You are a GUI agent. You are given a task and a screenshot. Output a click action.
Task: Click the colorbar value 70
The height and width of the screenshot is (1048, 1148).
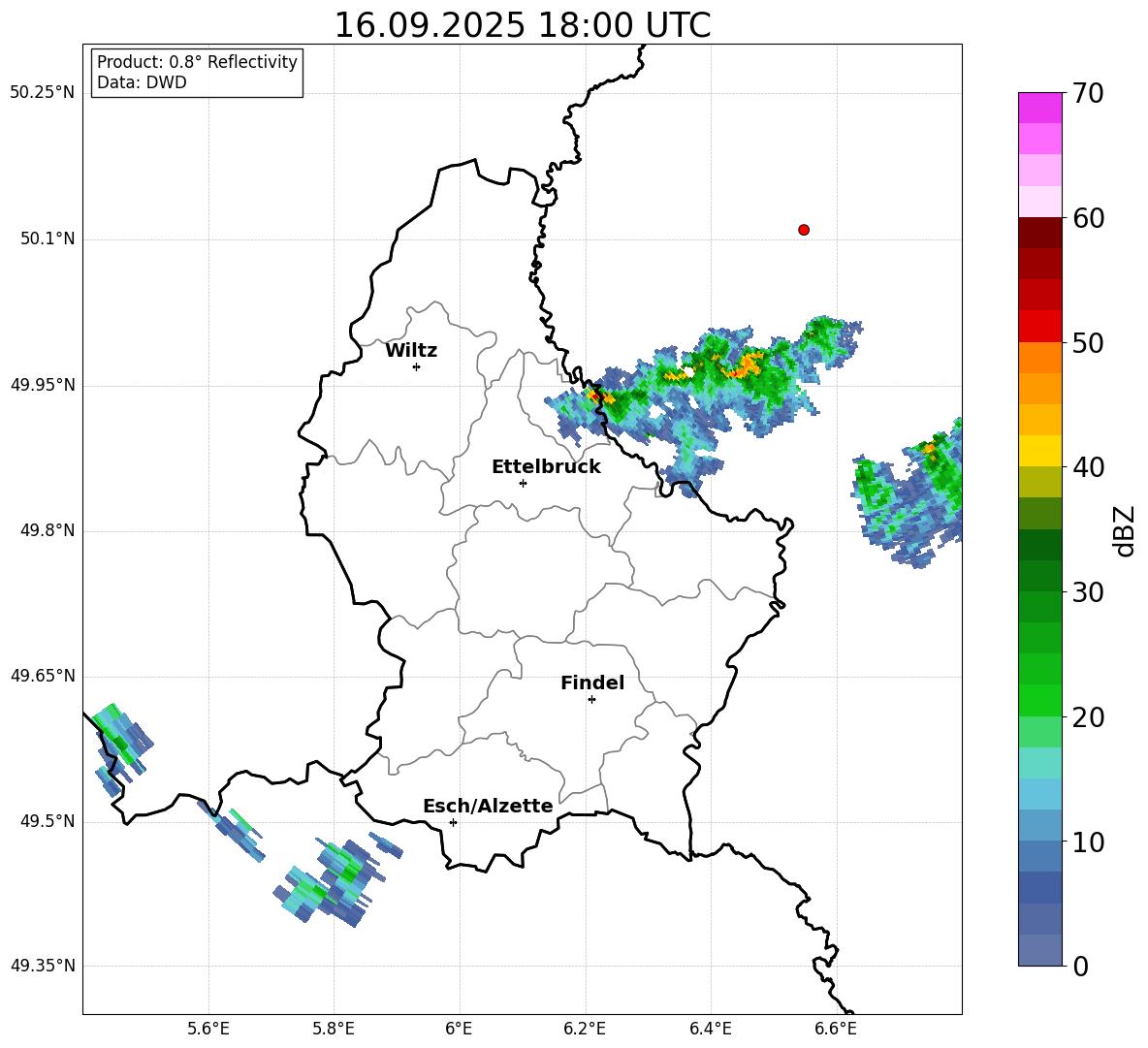pyautogui.click(x=1088, y=93)
